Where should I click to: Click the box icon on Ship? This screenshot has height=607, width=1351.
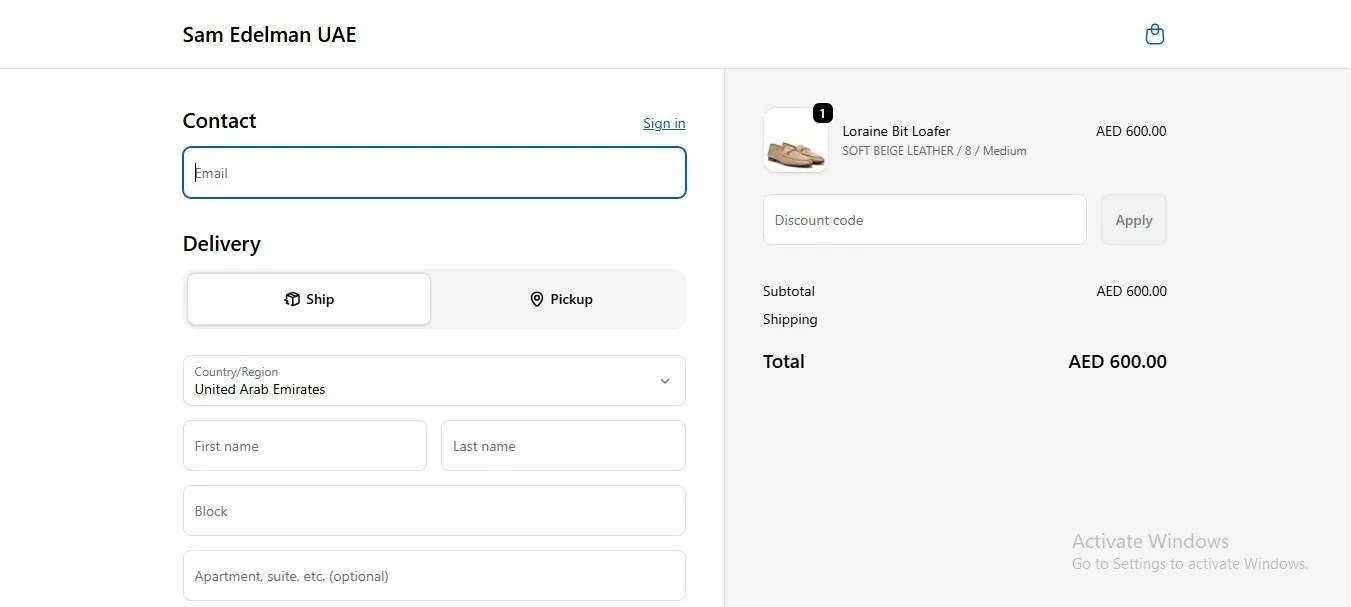coord(292,299)
